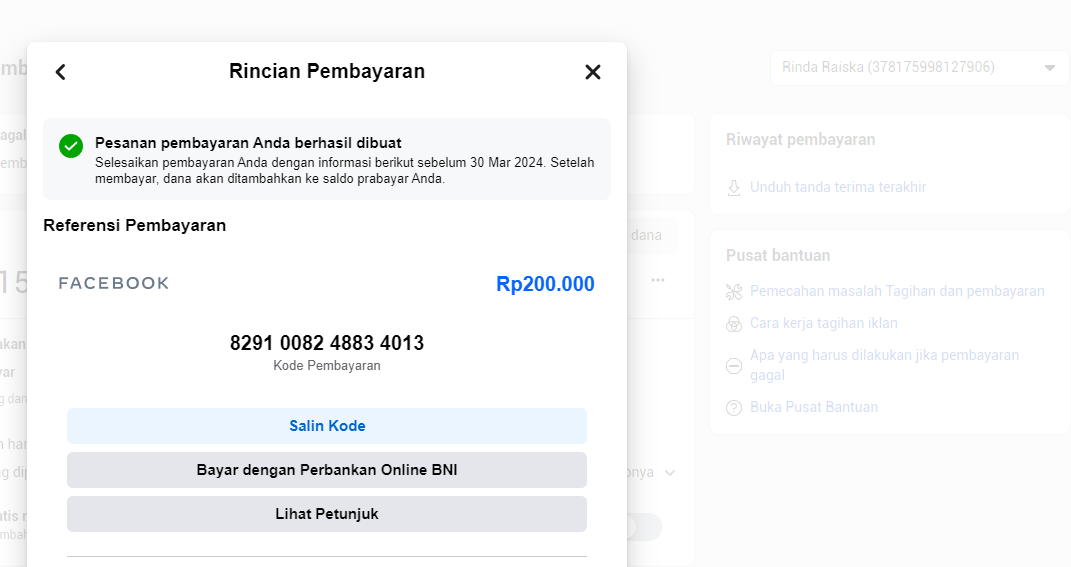Open Pemecahan masalah Tagihan dan pembayaran link

897,292
